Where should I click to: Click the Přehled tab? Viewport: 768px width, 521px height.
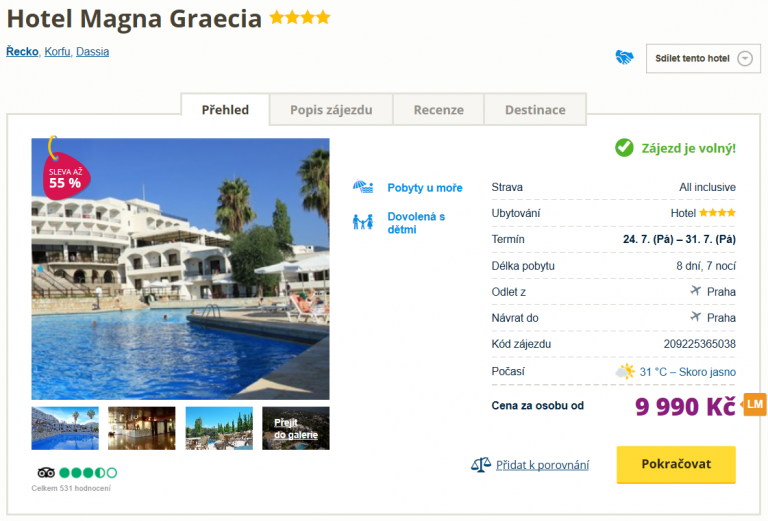point(225,110)
